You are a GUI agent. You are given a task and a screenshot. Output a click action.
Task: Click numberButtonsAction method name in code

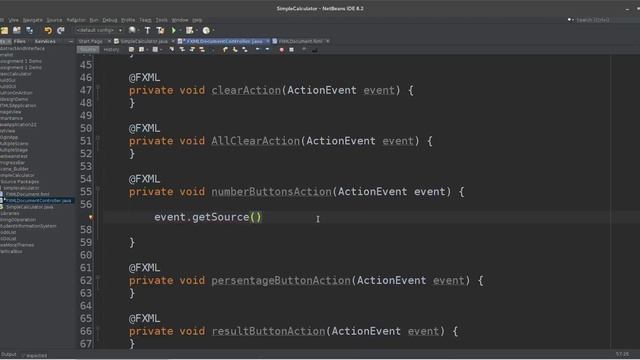pyautogui.click(x=271, y=192)
